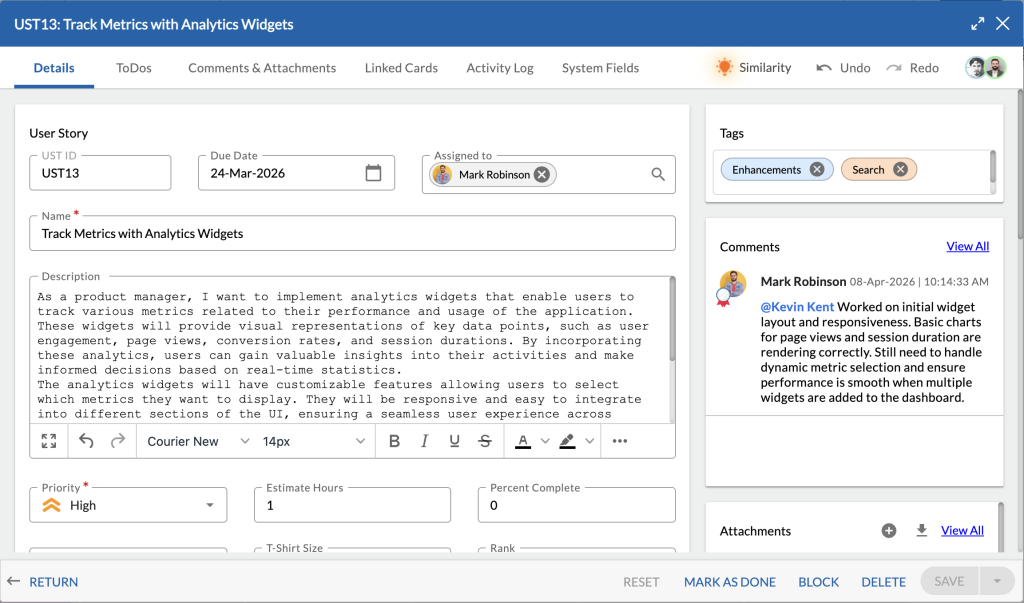Screen dimensions: 1024x603
Task: Add a new attachment with plus icon
Action: tap(889, 530)
